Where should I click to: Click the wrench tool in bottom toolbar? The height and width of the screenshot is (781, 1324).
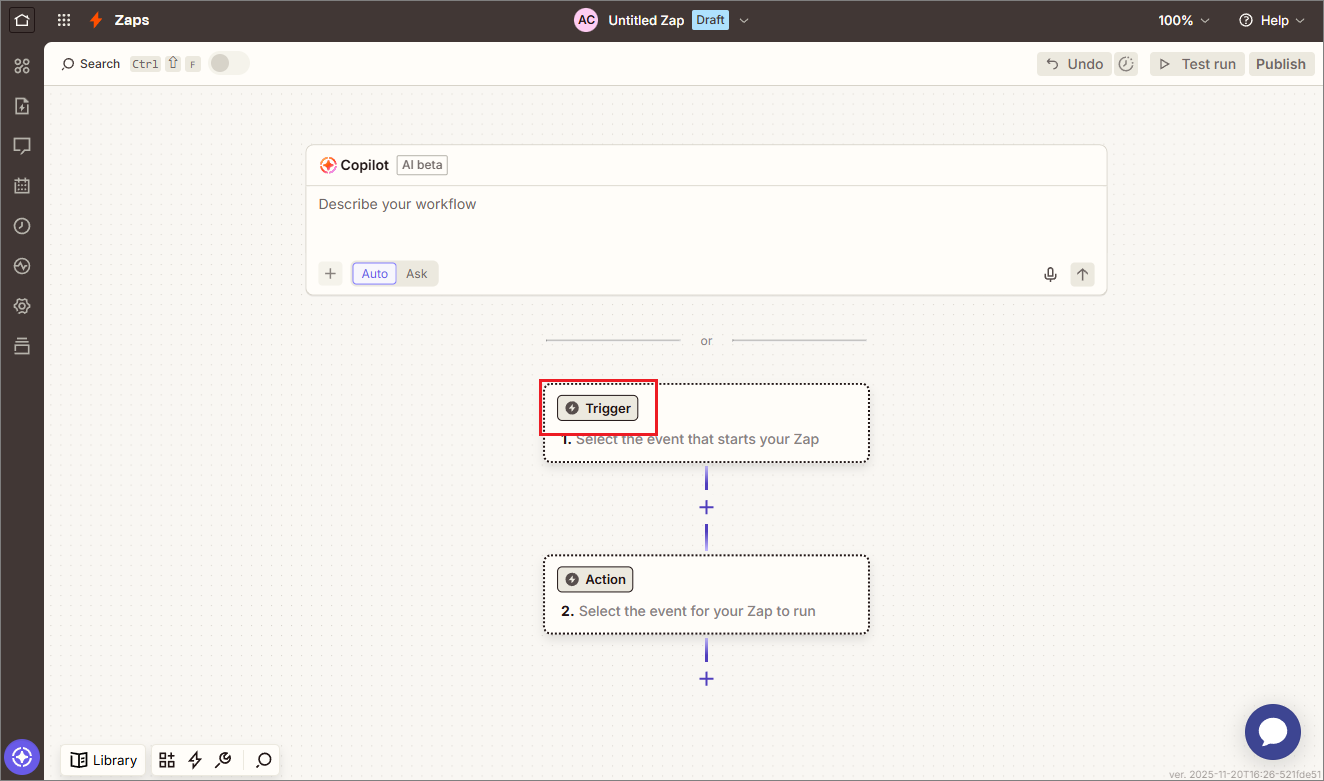click(224, 760)
